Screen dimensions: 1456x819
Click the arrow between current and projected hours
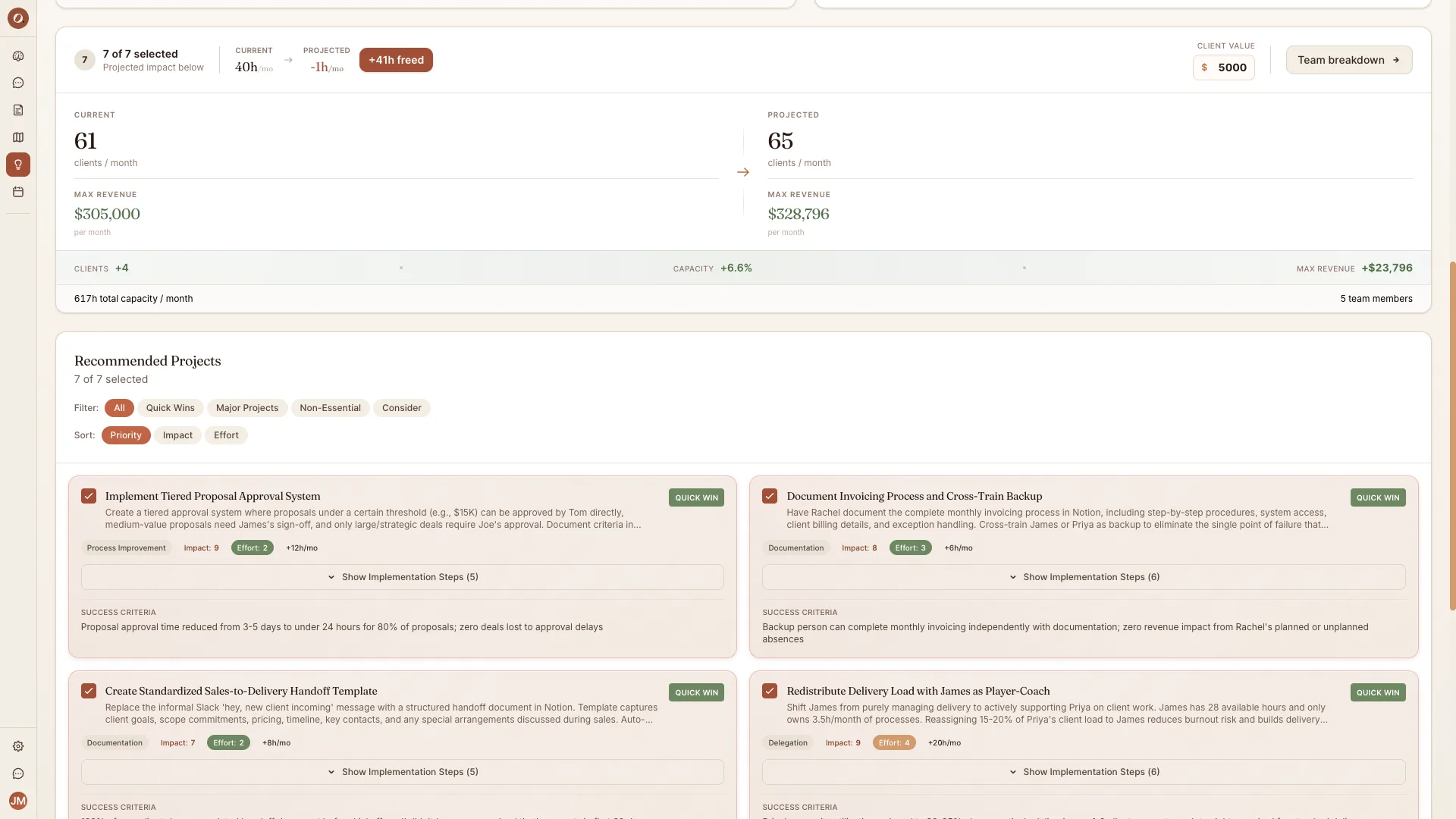[x=288, y=60]
